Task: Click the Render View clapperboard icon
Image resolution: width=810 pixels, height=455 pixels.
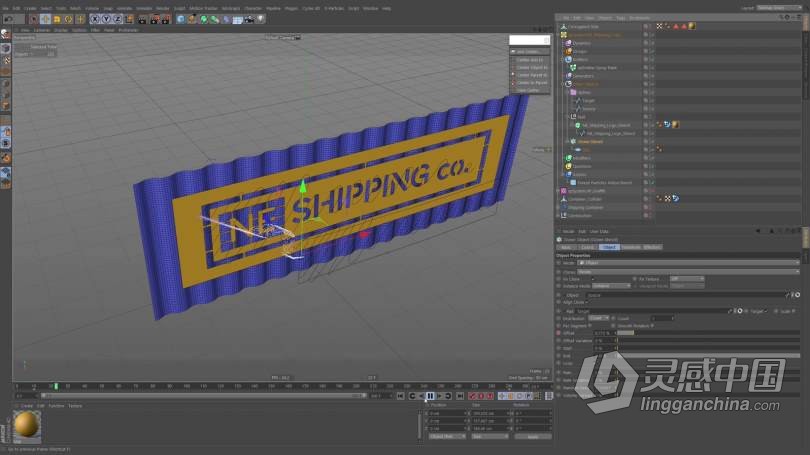Action: tap(142, 19)
